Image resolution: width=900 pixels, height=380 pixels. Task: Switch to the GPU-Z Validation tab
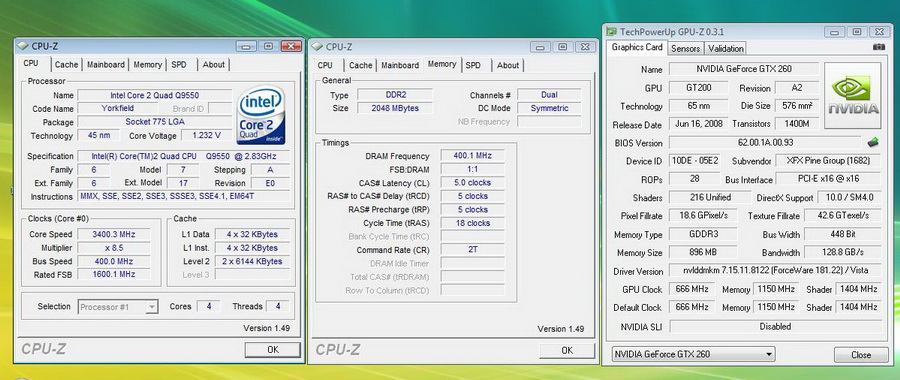tap(726, 49)
